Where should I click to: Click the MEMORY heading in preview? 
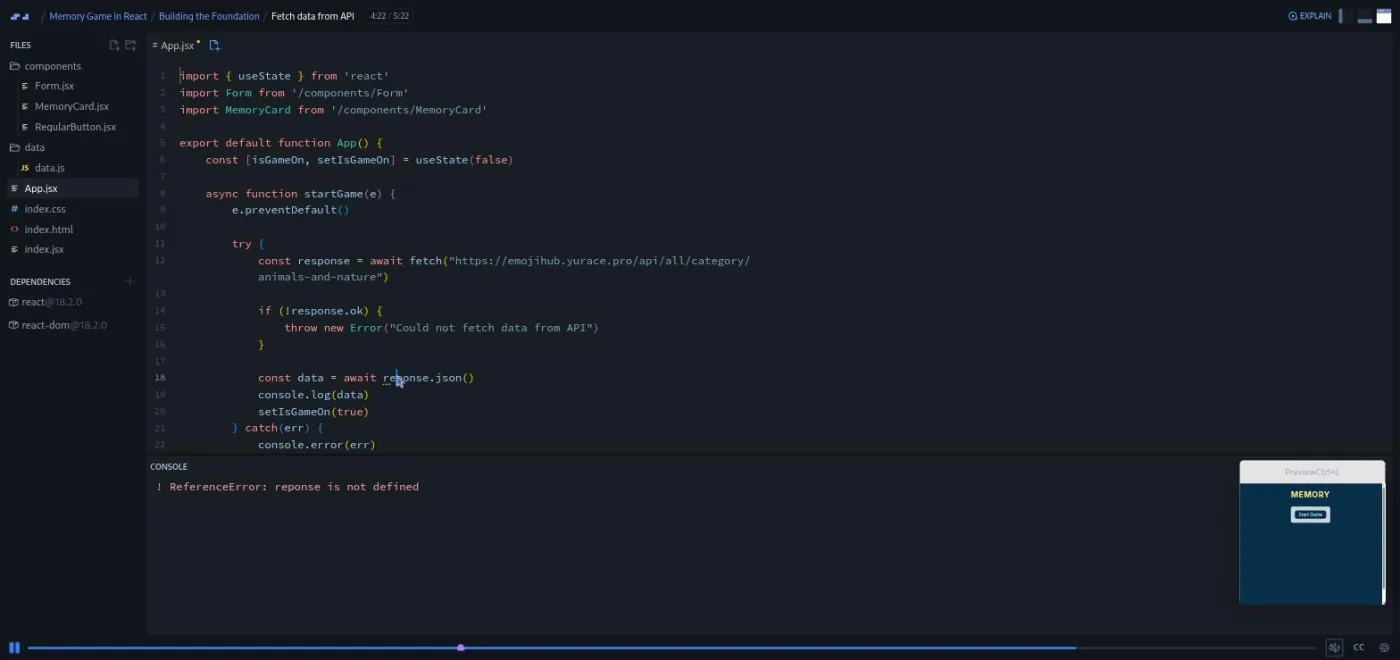click(x=1310, y=494)
